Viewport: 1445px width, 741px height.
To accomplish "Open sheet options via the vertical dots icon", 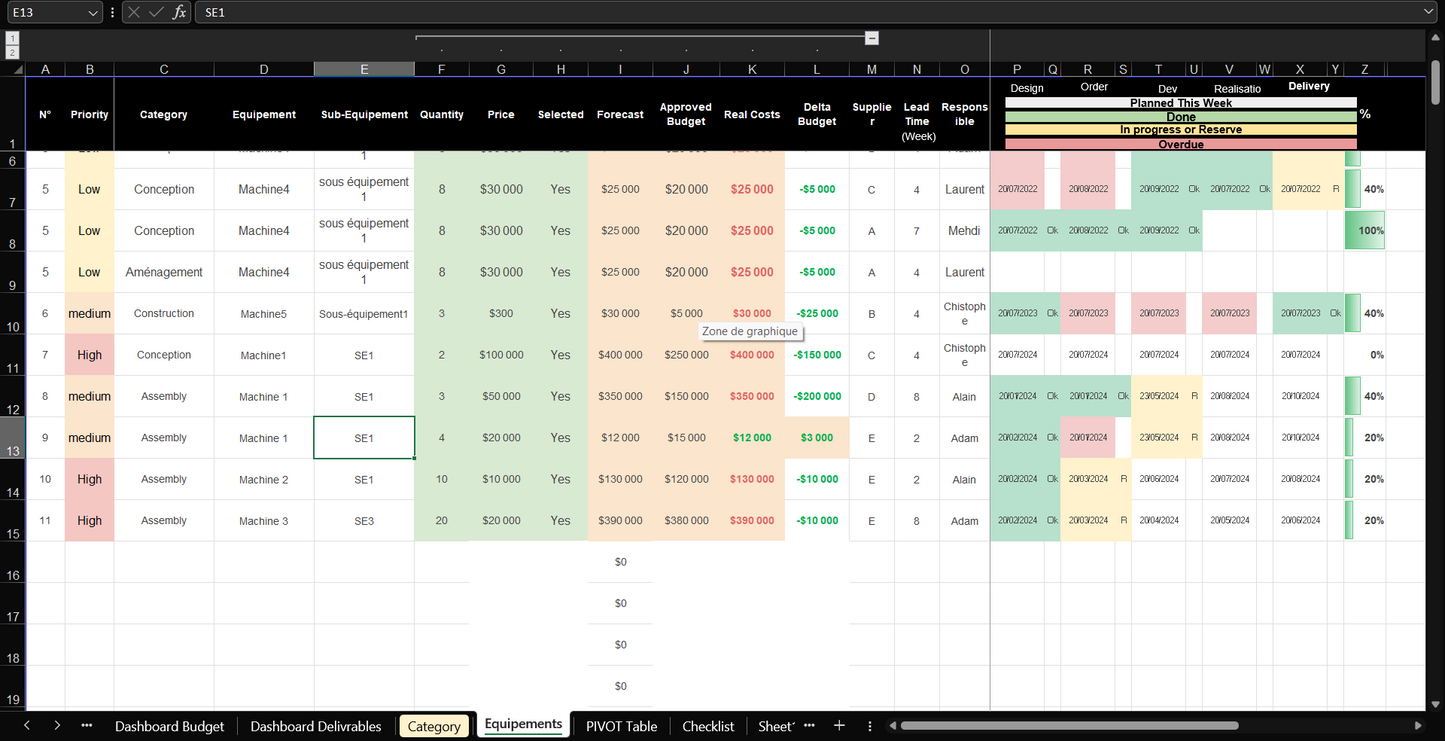I will pos(869,725).
